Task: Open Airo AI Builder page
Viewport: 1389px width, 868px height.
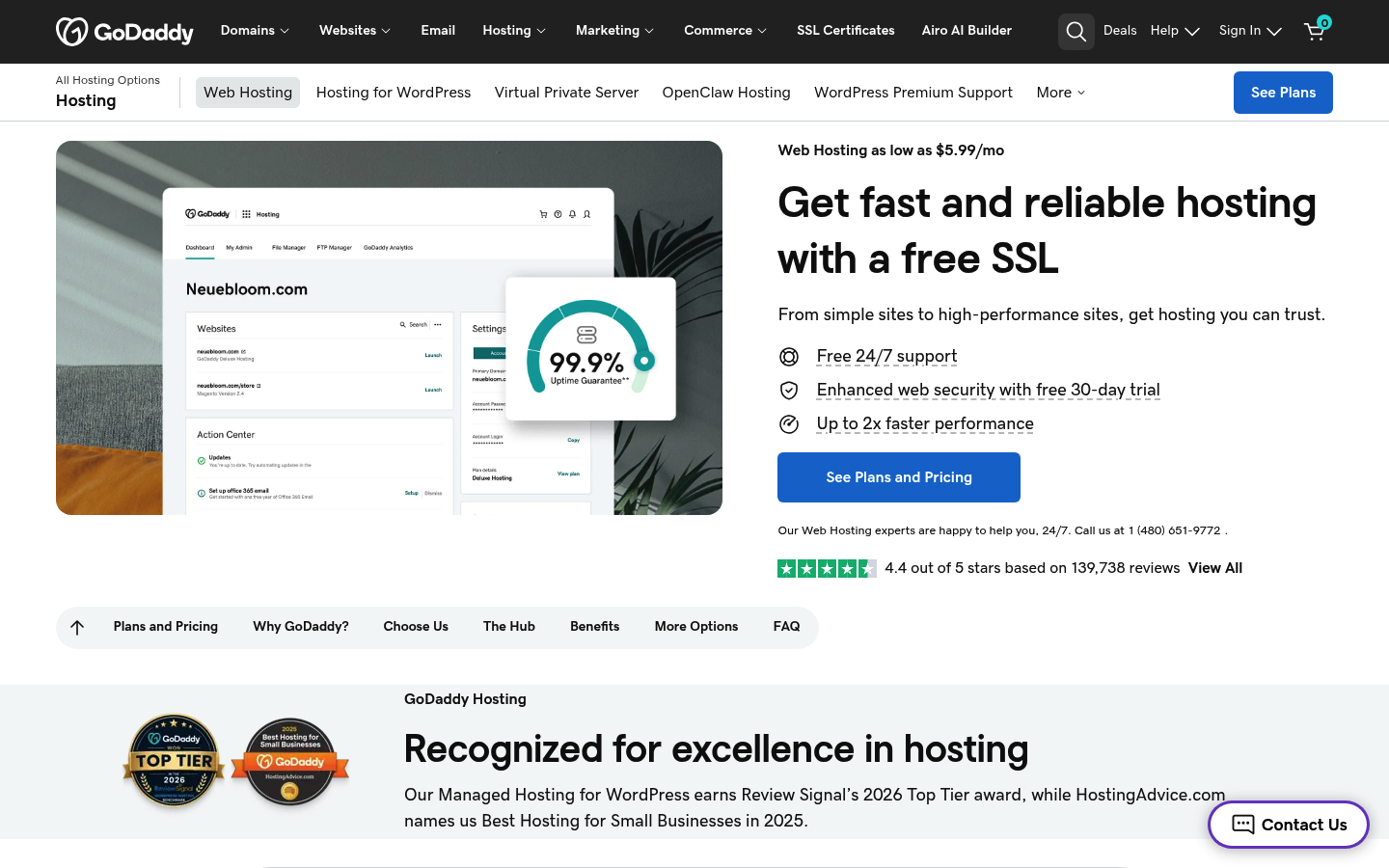Action: pyautogui.click(x=967, y=31)
